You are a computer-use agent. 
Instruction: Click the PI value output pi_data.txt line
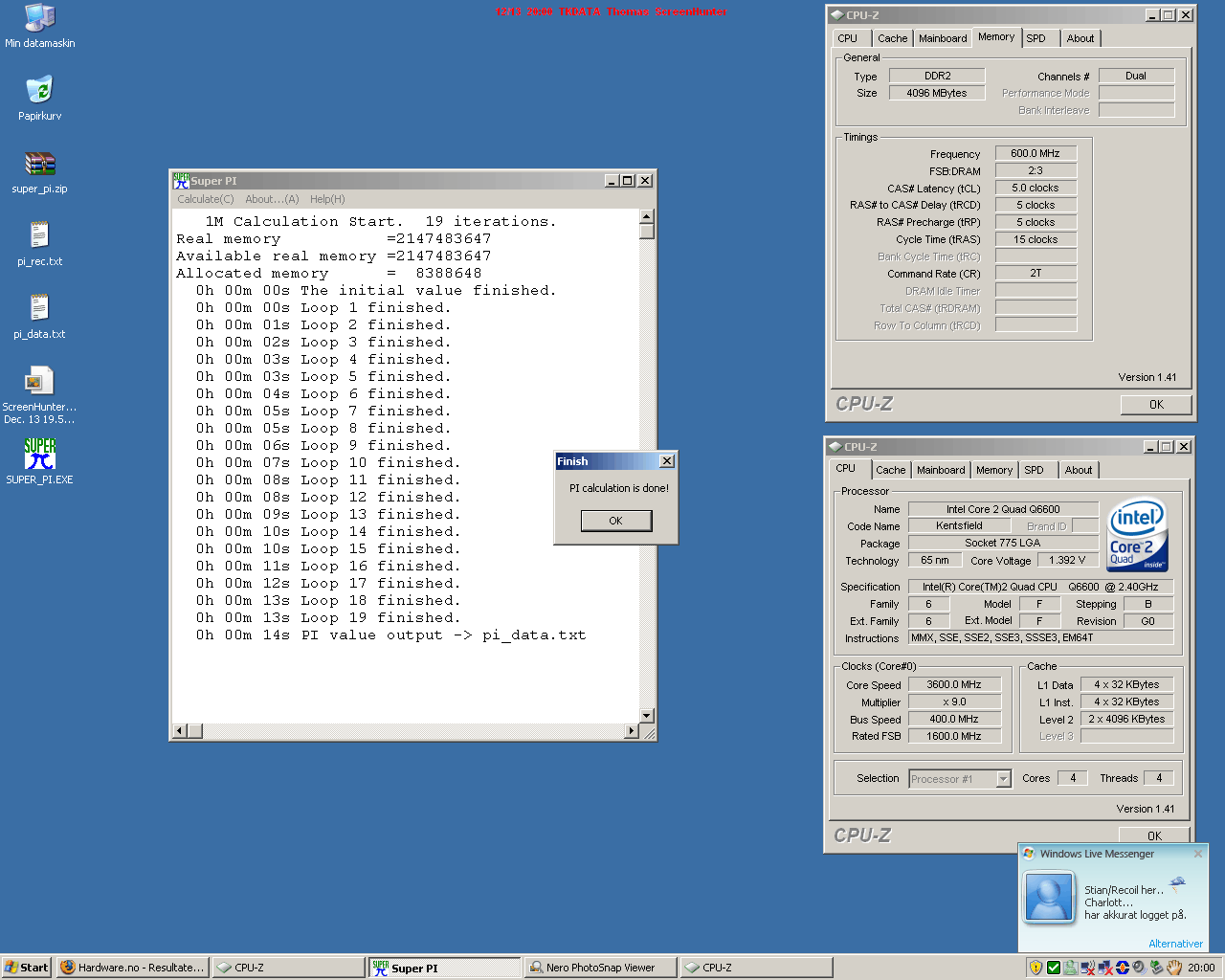coord(390,635)
